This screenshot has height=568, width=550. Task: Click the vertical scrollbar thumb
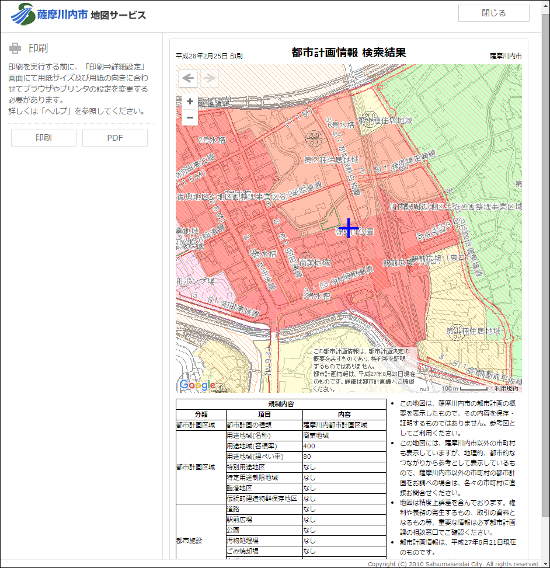coord(545,266)
